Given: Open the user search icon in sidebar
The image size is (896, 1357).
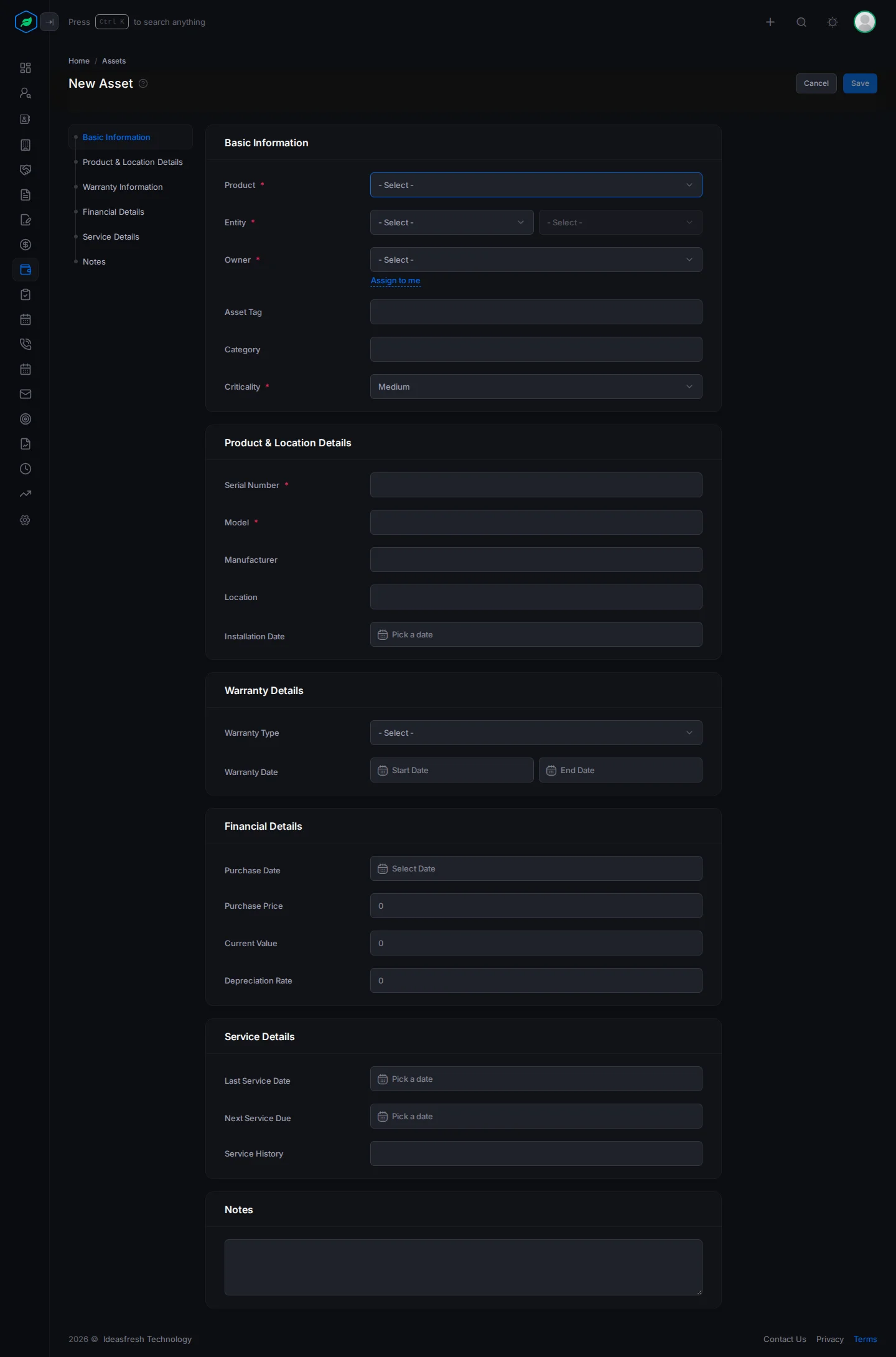Looking at the screenshot, I should (x=26, y=93).
